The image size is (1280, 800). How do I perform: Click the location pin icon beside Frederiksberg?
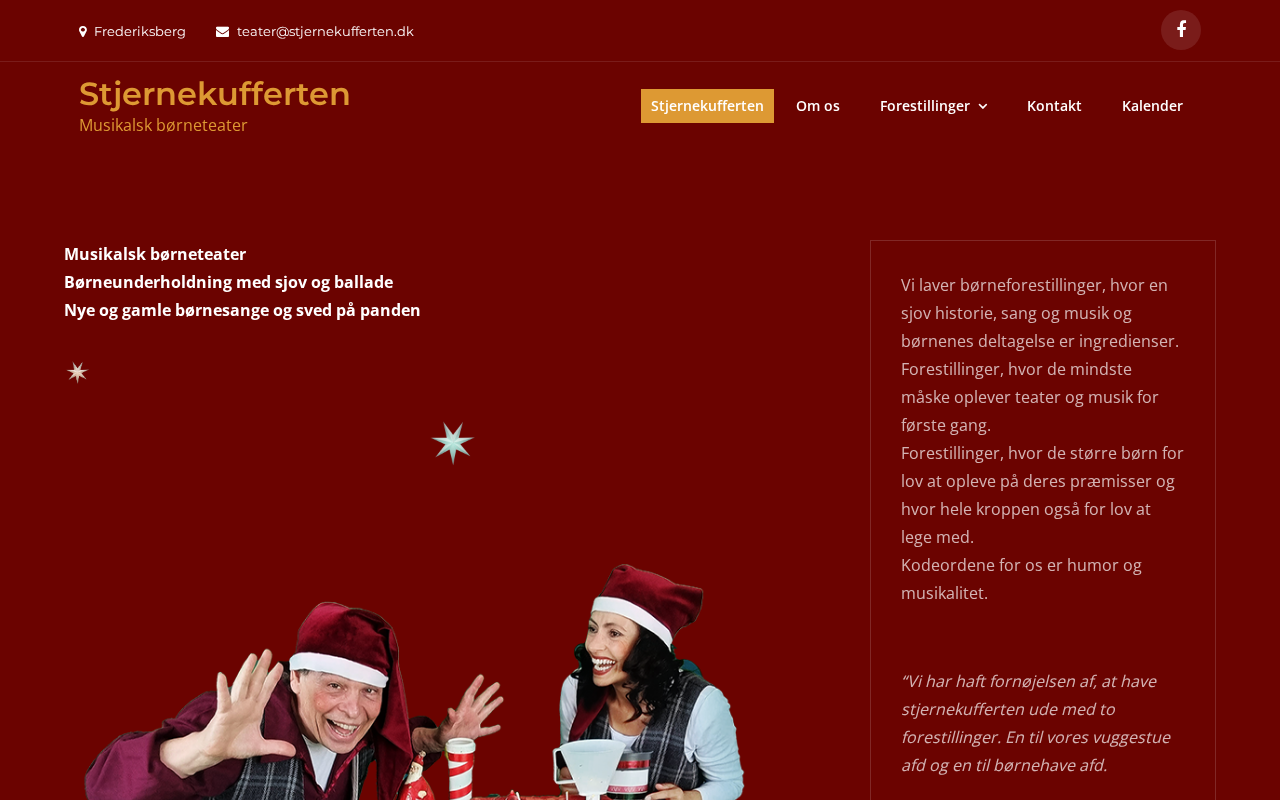[83, 32]
